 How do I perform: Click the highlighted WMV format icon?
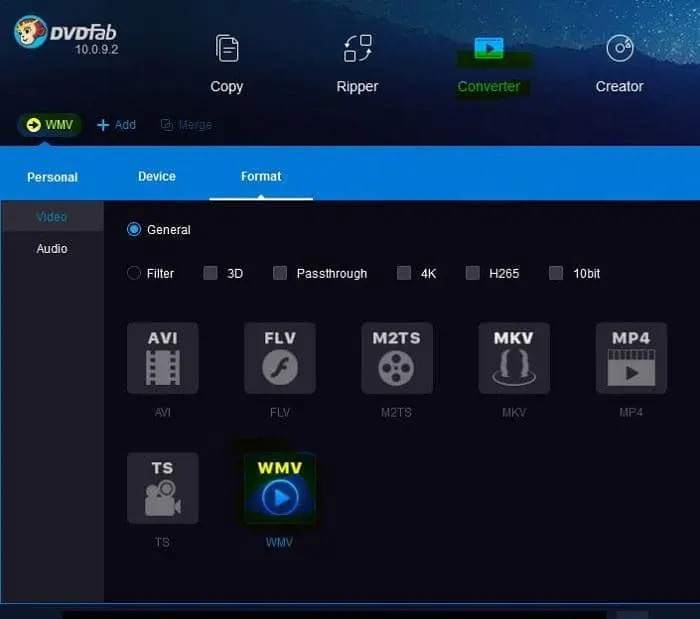(x=280, y=488)
